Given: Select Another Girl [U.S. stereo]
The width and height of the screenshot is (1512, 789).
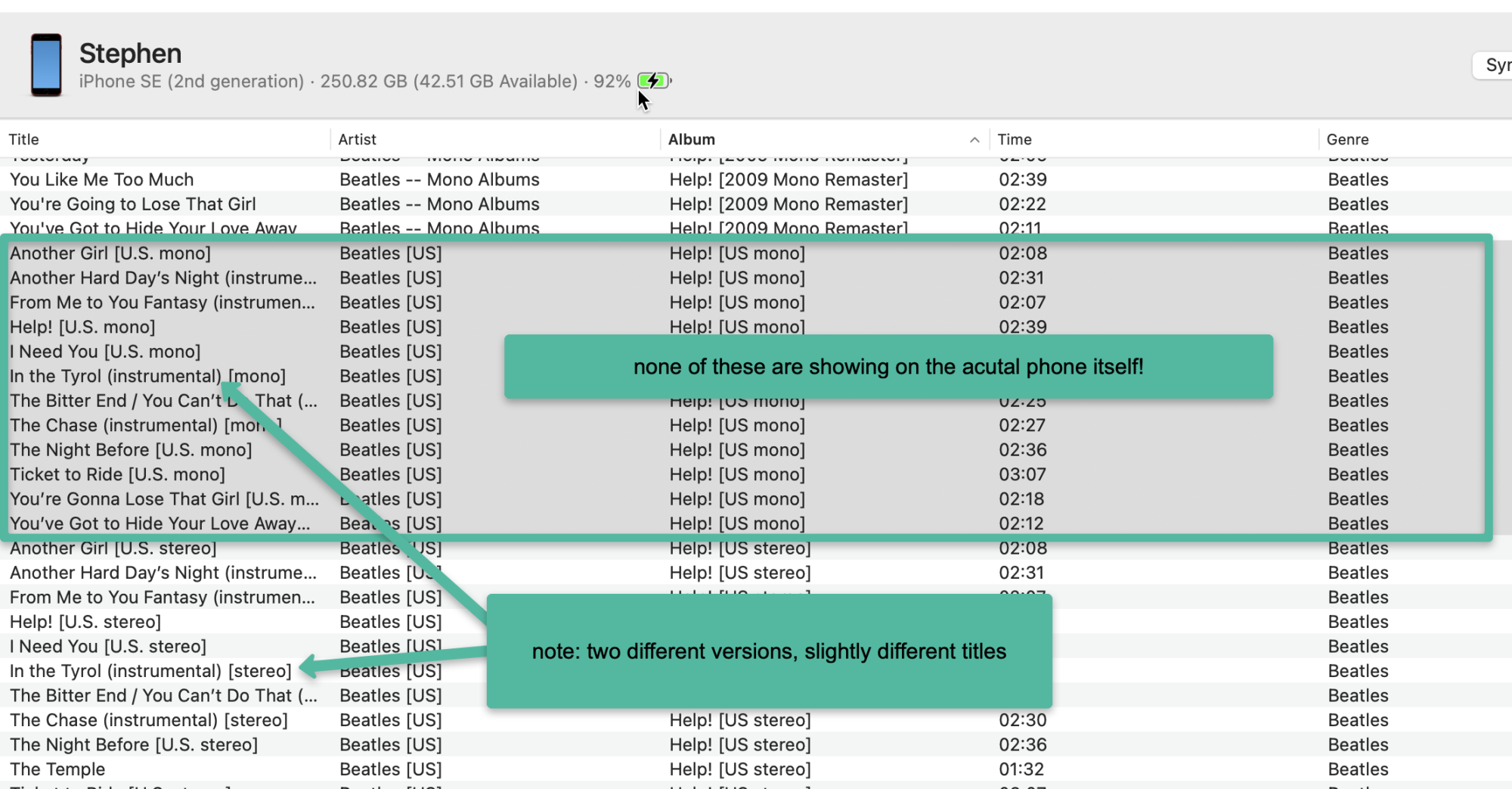Looking at the screenshot, I should click(x=113, y=548).
